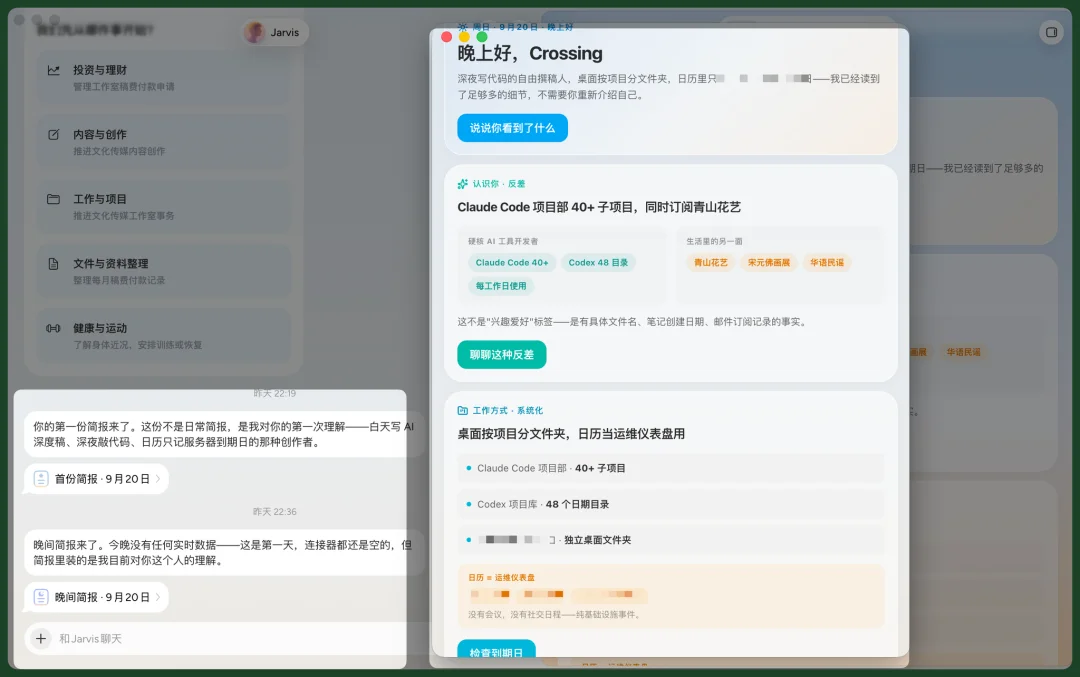Screen dimensions: 1080x677
Task: Click the 内容与创作 edit icon
Action: point(54,135)
